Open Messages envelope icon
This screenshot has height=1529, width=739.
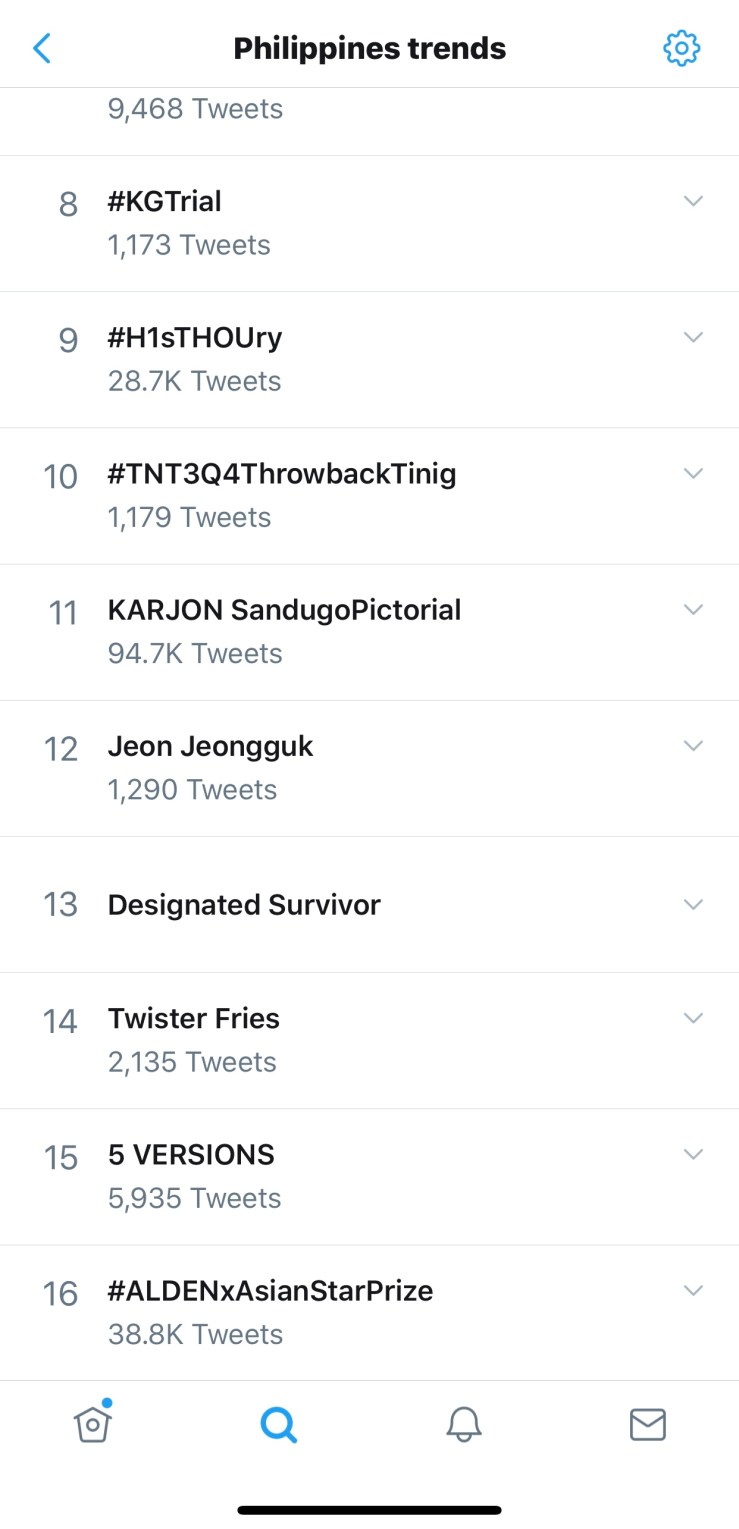click(648, 1424)
